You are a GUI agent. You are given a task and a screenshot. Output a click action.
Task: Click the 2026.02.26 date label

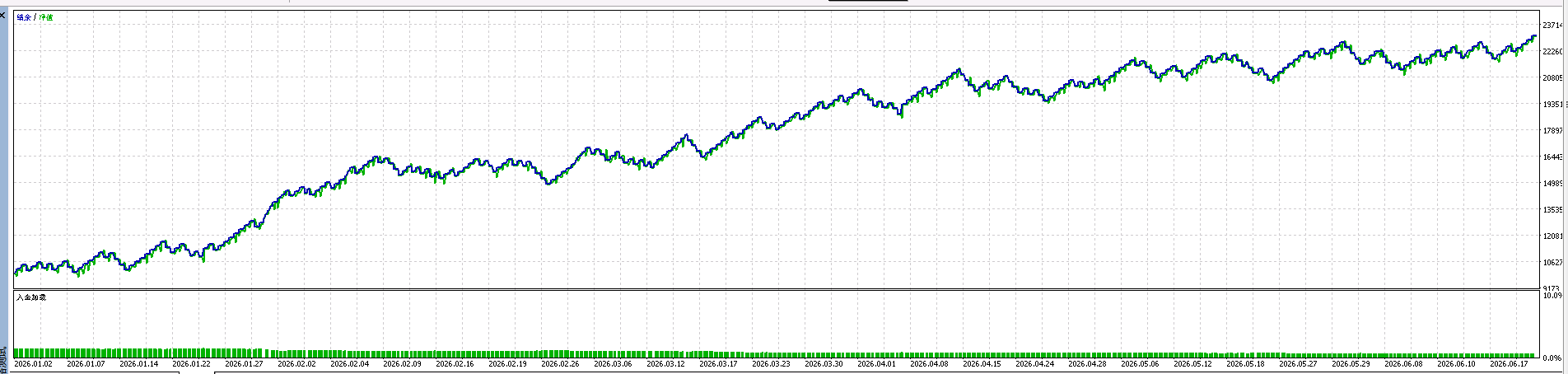560,363
